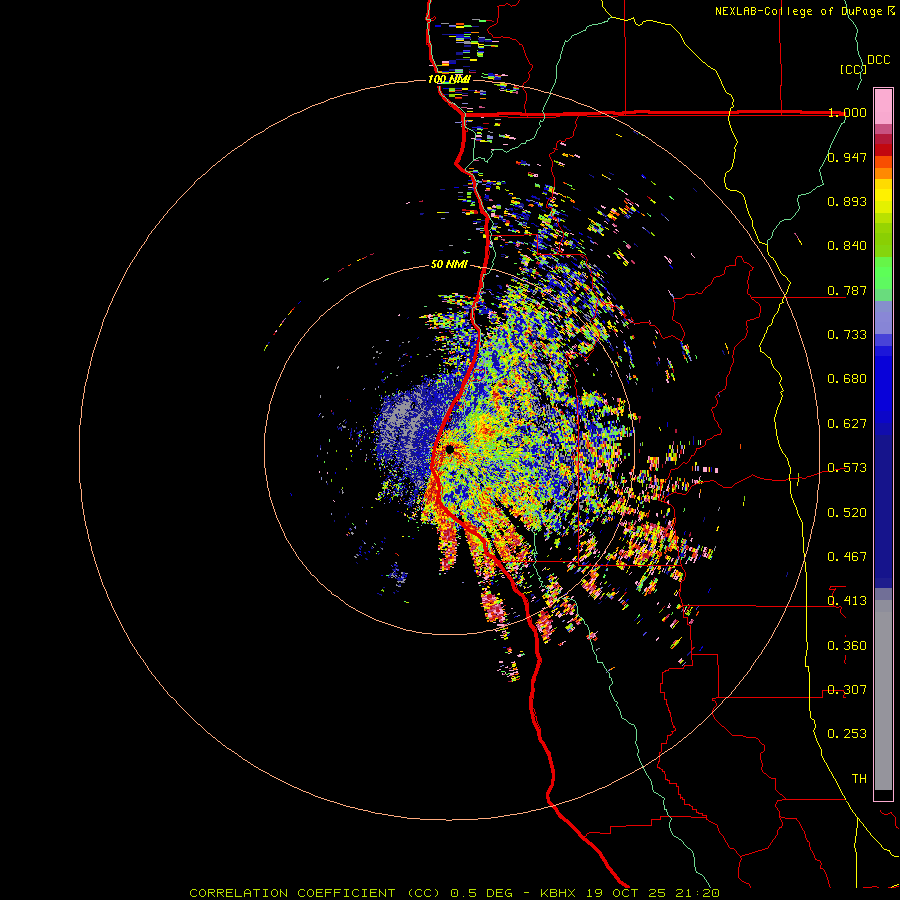Click the black radar site dot
The image size is (900, 900).
point(449,449)
